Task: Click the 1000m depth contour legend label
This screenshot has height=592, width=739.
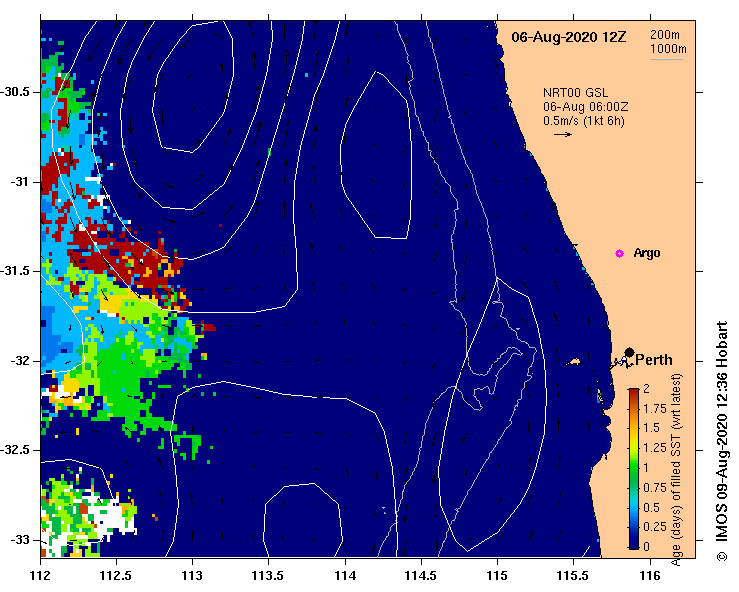Action: 668,49
